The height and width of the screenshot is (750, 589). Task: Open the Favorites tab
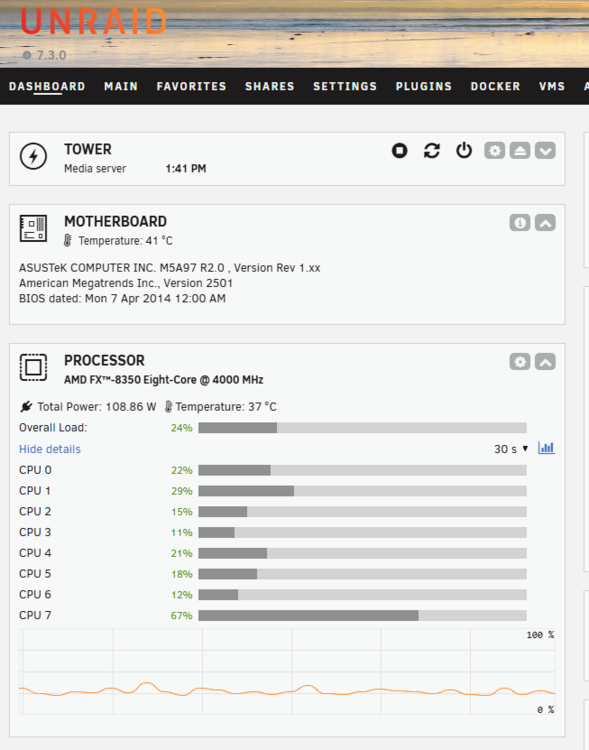[191, 87]
